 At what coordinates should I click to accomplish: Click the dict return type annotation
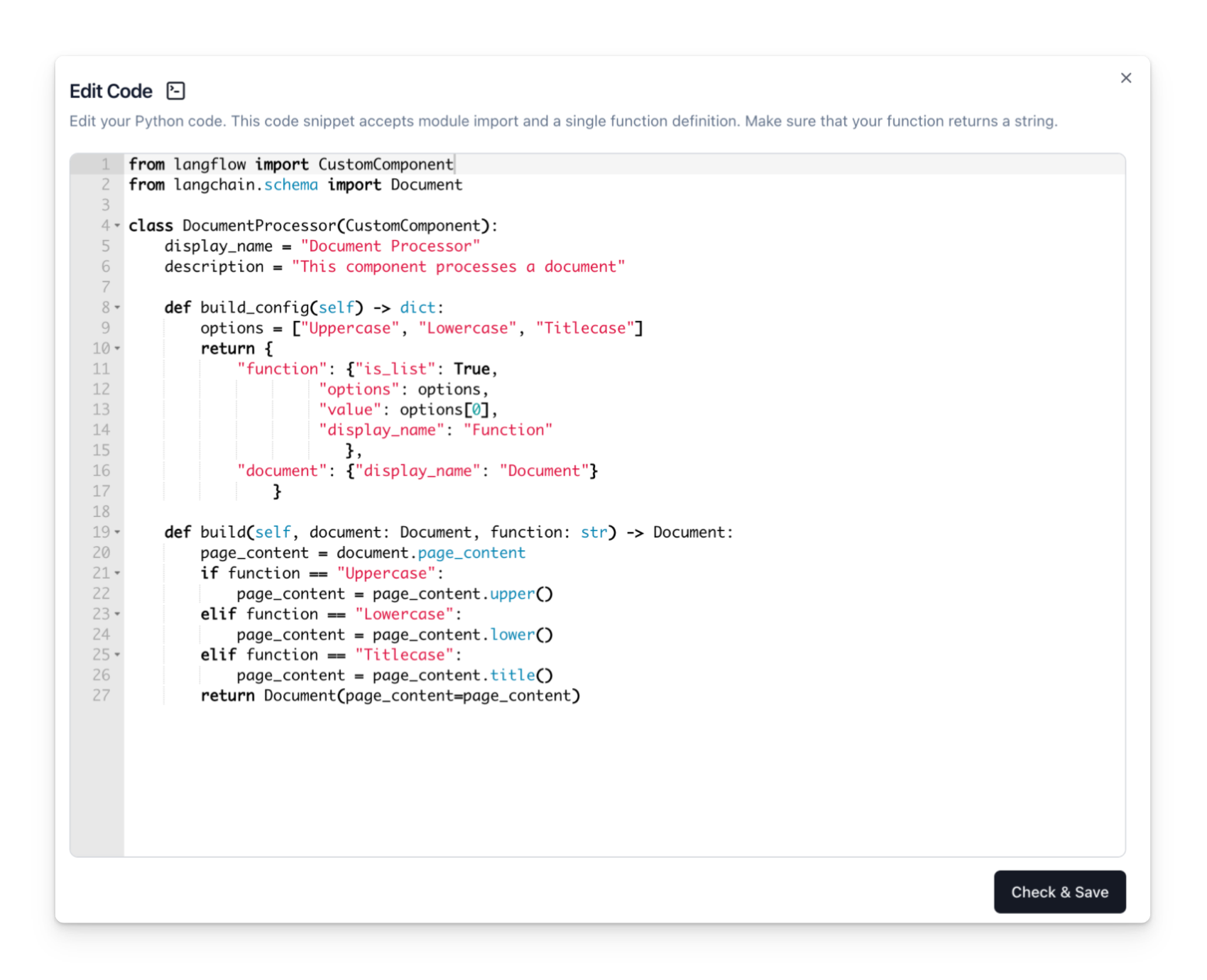coord(417,307)
